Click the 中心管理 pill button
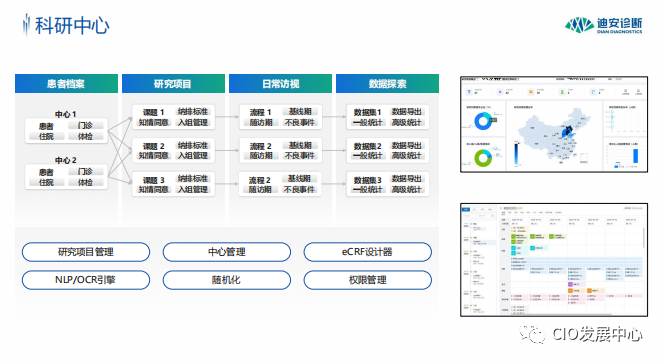 pyautogui.click(x=227, y=252)
